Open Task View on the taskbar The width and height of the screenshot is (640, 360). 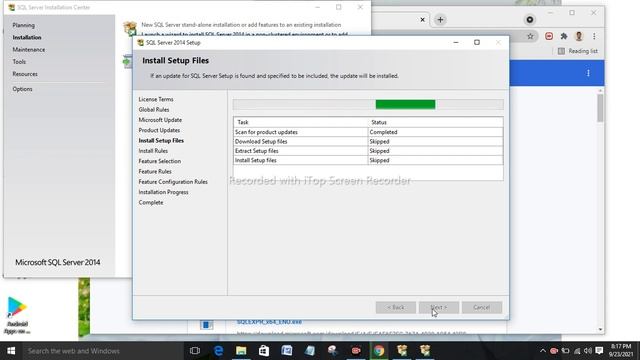coord(195,351)
